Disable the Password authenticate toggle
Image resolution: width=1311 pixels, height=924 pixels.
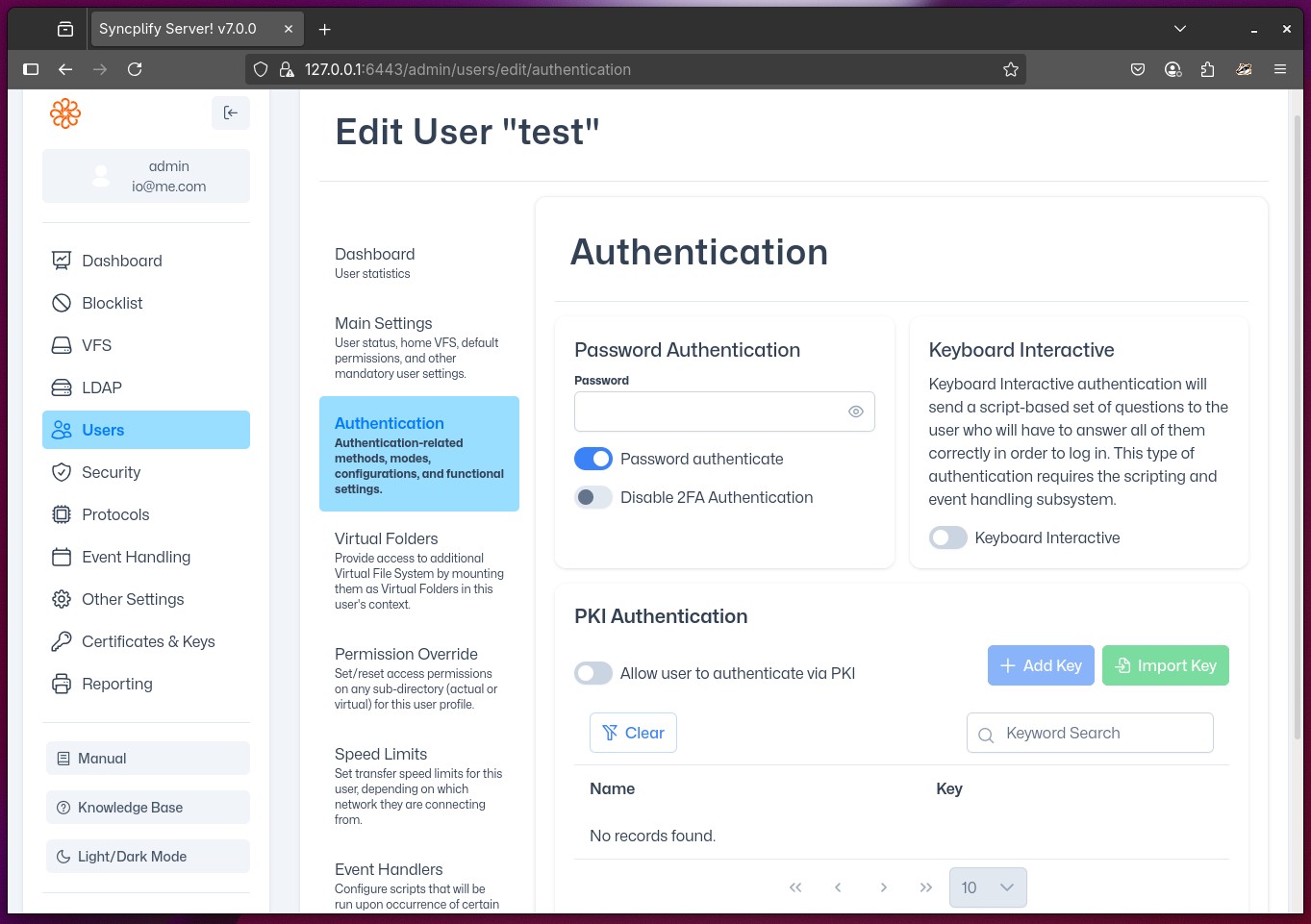click(592, 459)
